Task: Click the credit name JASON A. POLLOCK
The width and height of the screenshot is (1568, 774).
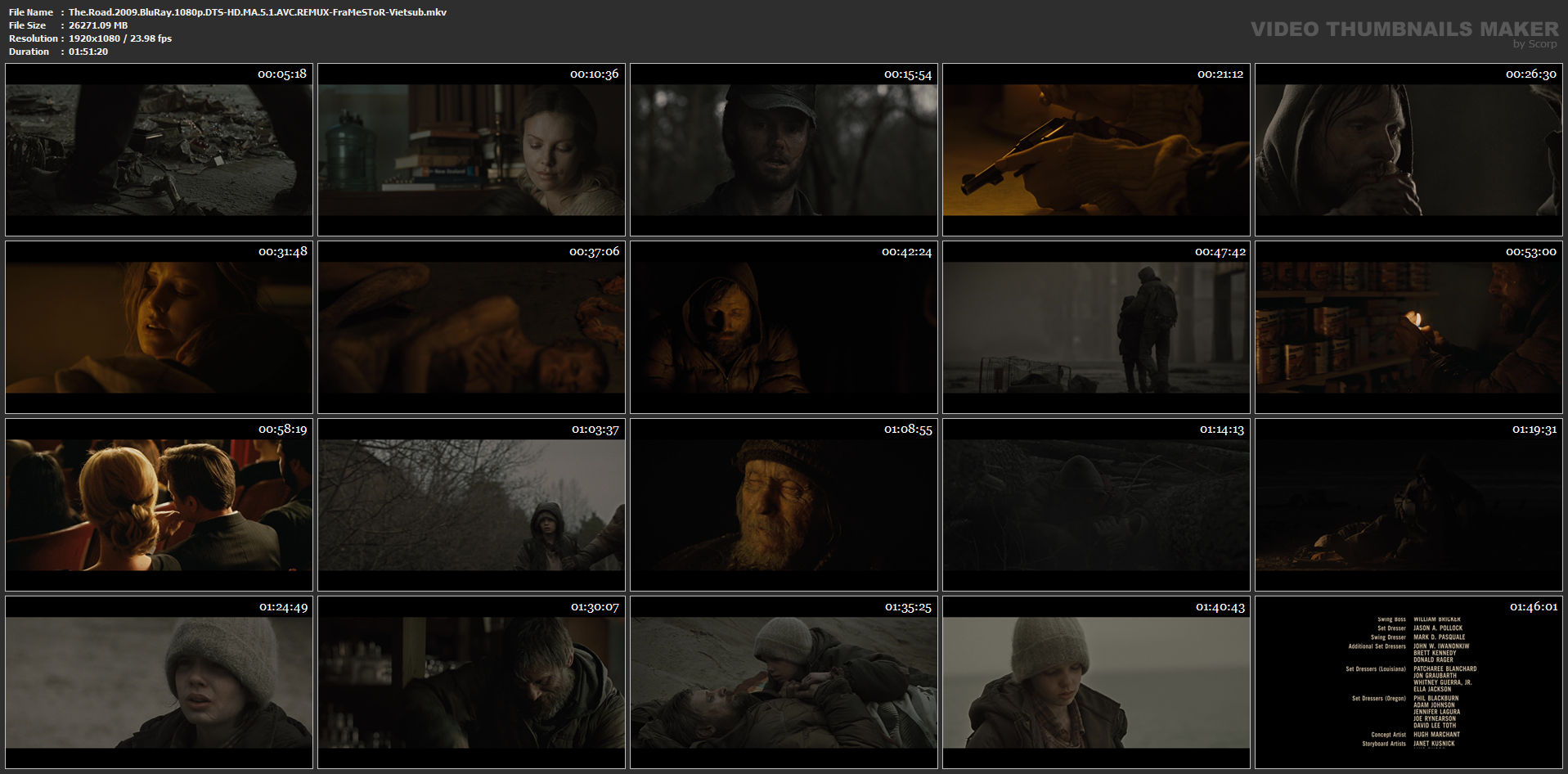Action: coord(1438,628)
